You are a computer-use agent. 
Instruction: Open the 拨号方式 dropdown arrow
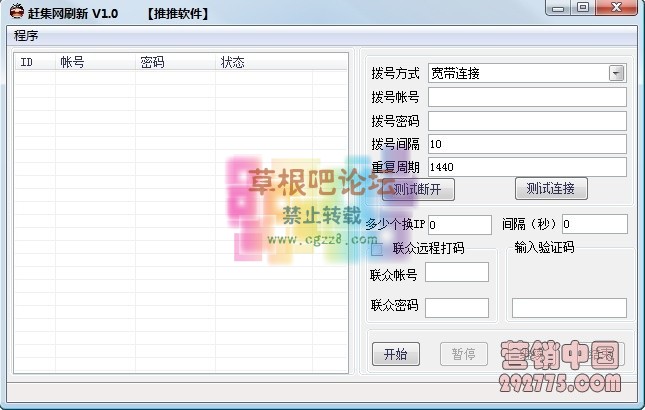616,74
